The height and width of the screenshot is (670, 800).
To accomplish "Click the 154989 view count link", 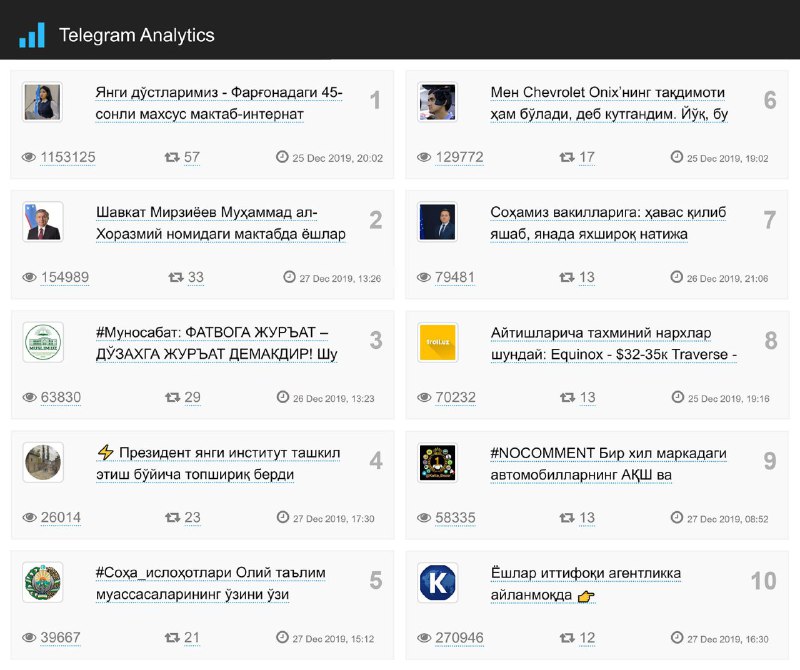I will [65, 277].
